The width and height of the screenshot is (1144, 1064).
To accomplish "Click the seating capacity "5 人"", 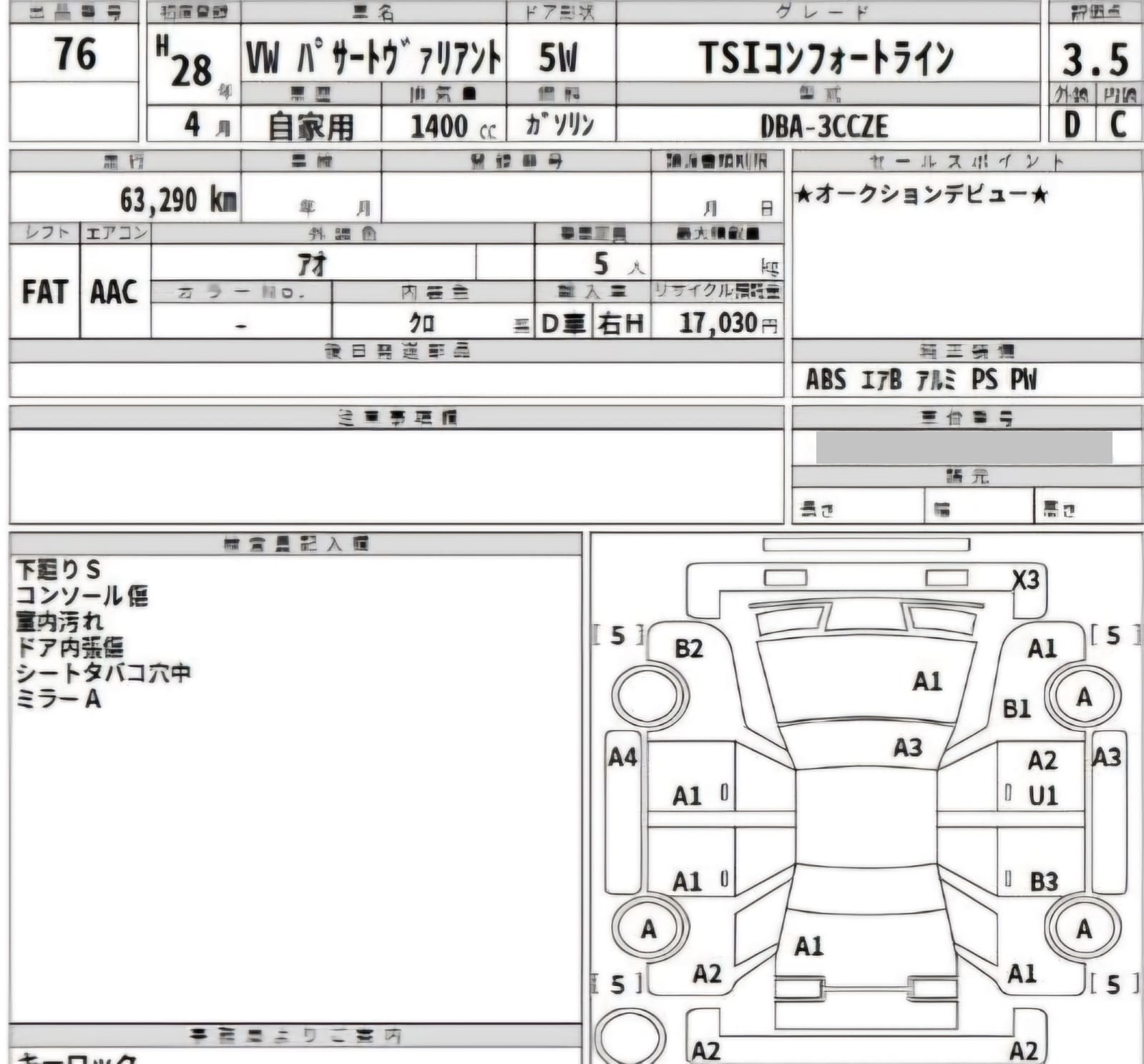I will pyautogui.click(x=618, y=264).
